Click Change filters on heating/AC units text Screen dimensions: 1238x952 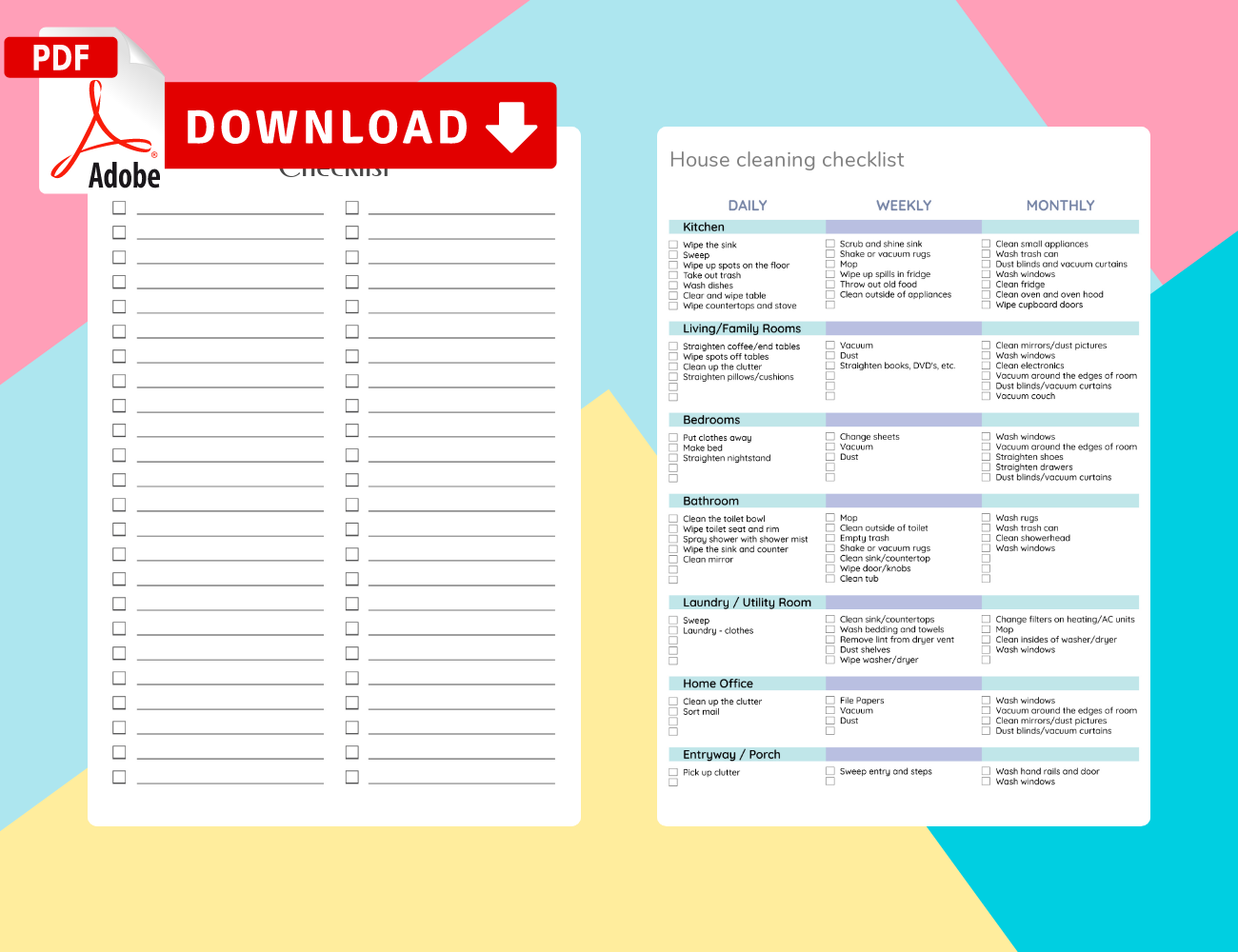(x=1065, y=620)
